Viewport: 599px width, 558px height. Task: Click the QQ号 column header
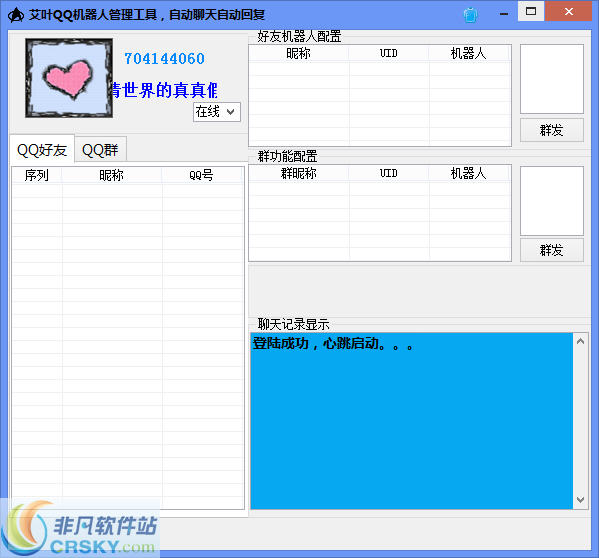[x=201, y=175]
